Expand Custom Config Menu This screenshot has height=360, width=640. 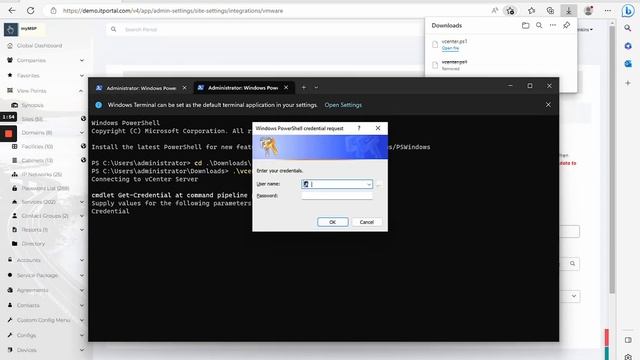tap(82, 320)
